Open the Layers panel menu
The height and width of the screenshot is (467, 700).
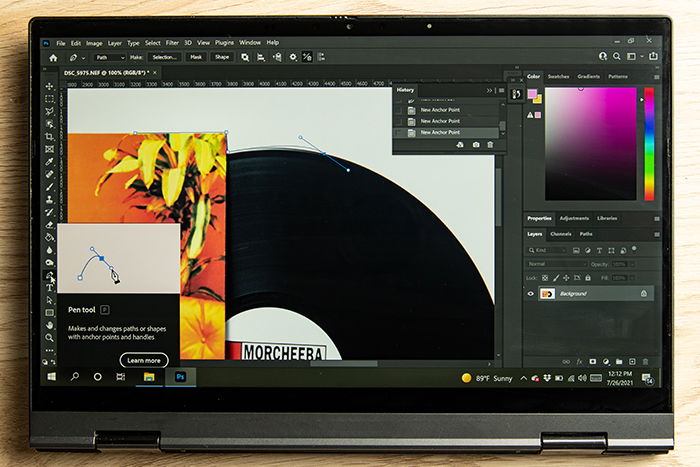point(656,234)
